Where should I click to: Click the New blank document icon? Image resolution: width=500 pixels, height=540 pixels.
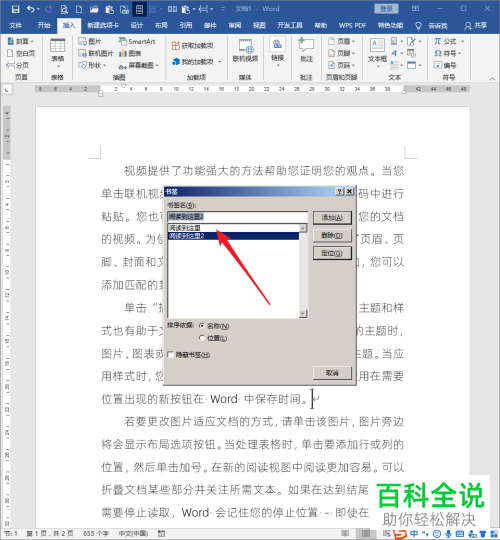point(79,9)
